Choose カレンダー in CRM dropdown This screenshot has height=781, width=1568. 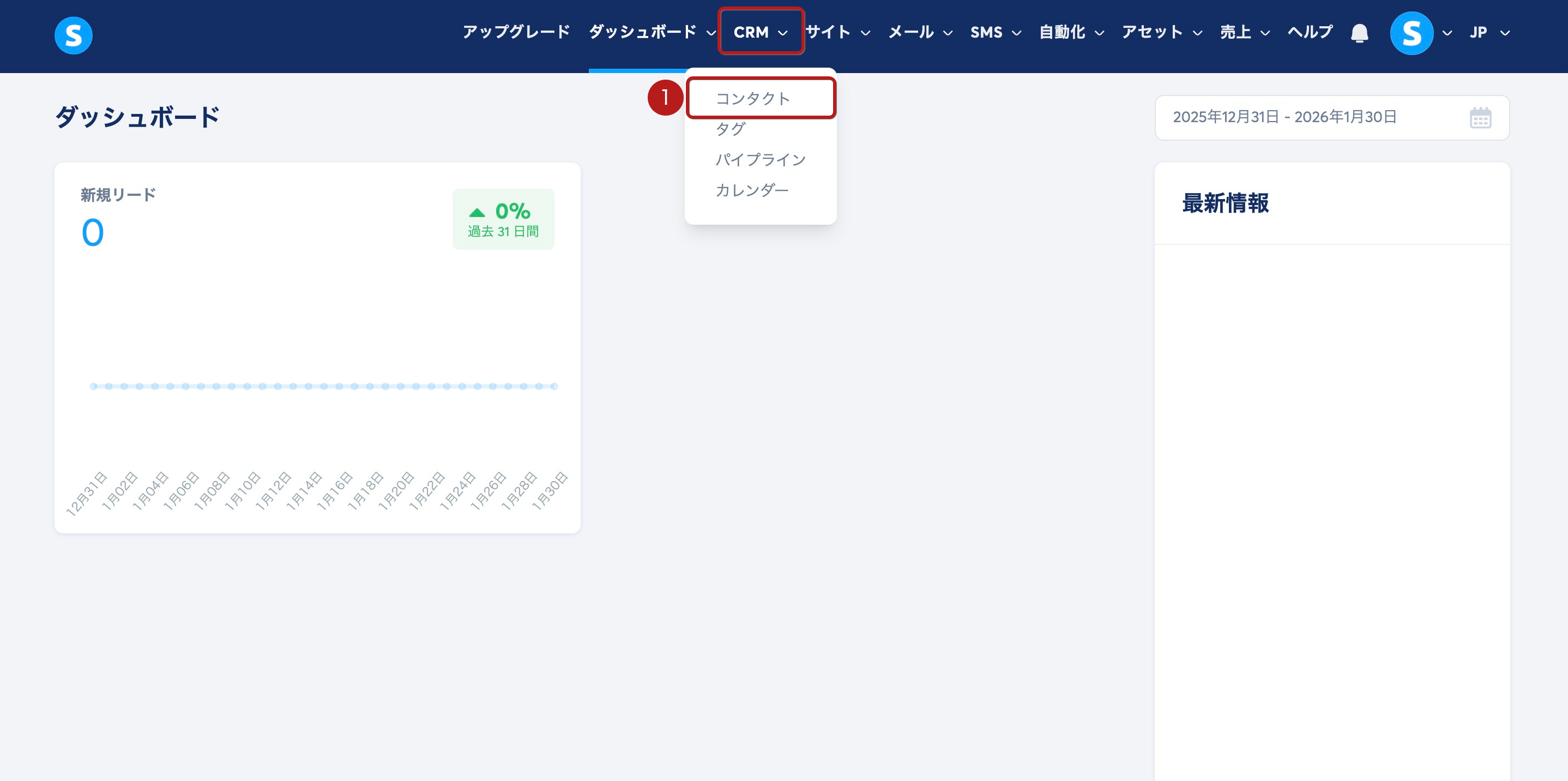752,190
